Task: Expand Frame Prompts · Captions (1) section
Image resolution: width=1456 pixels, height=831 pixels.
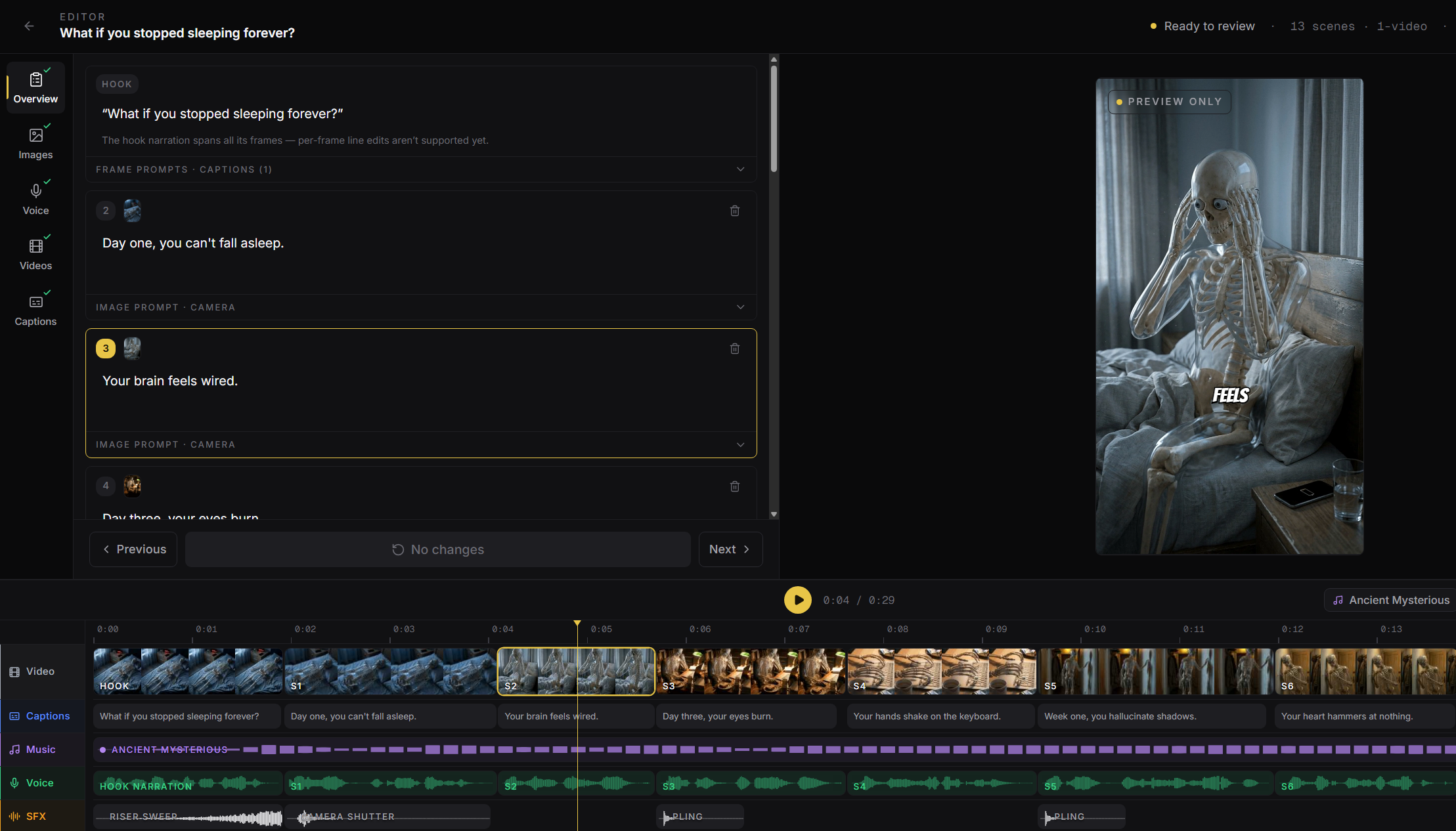Action: click(421, 169)
